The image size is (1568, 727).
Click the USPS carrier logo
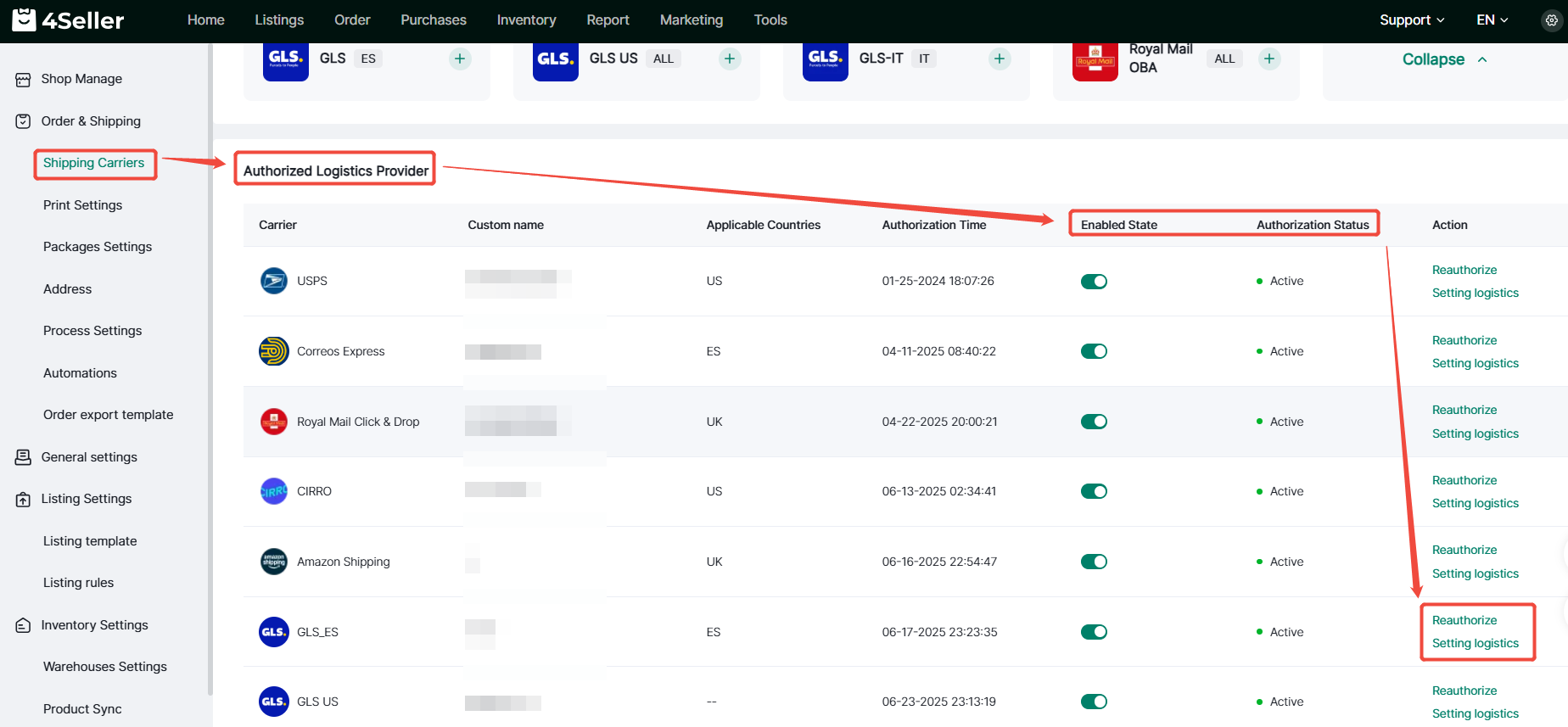274,281
